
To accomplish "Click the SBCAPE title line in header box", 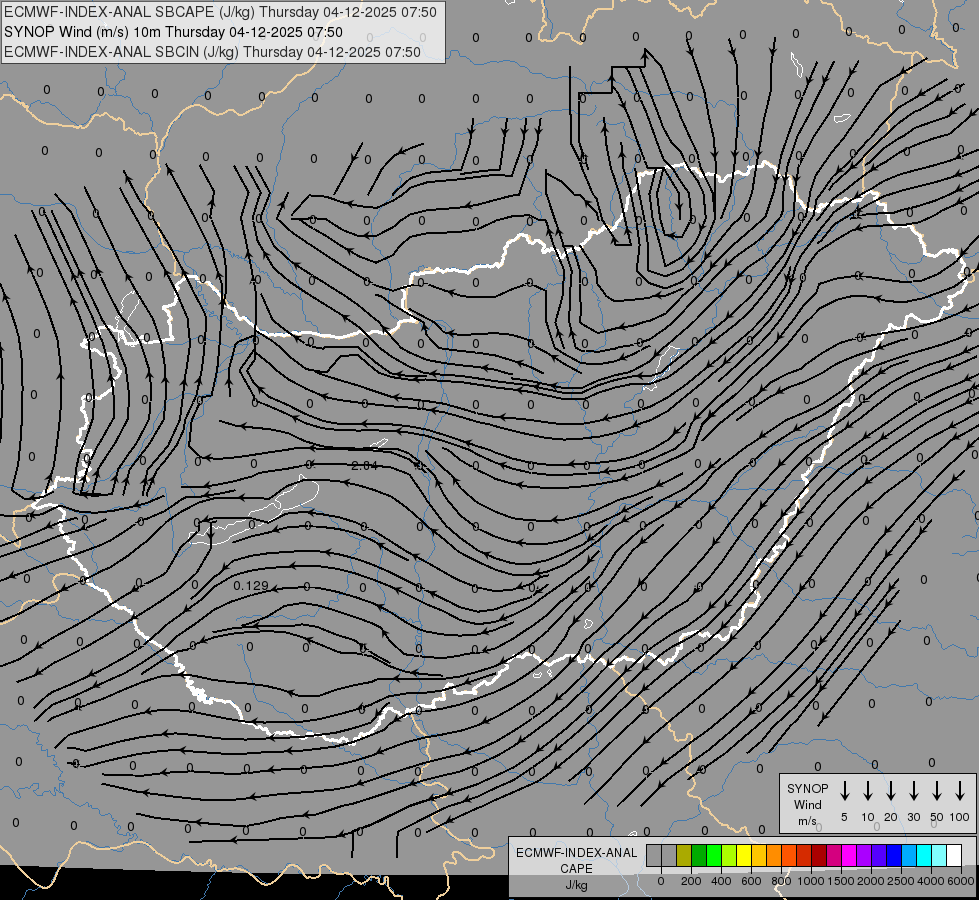I will 220,12.
